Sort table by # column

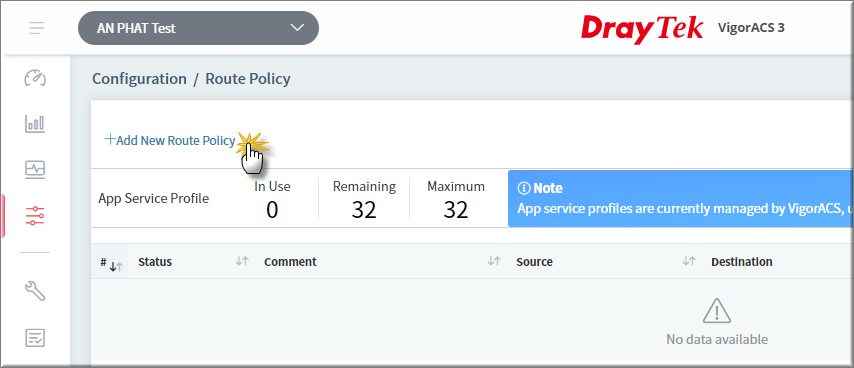(x=116, y=266)
